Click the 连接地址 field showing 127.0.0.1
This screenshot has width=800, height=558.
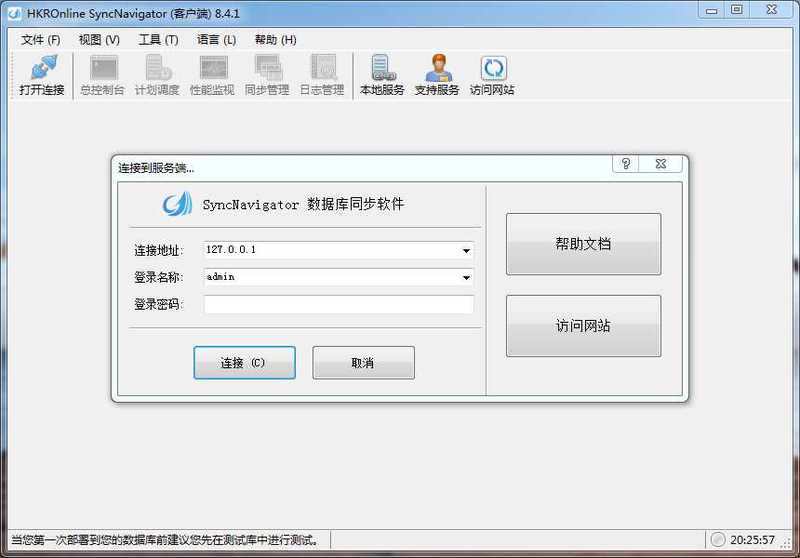pyautogui.click(x=339, y=250)
